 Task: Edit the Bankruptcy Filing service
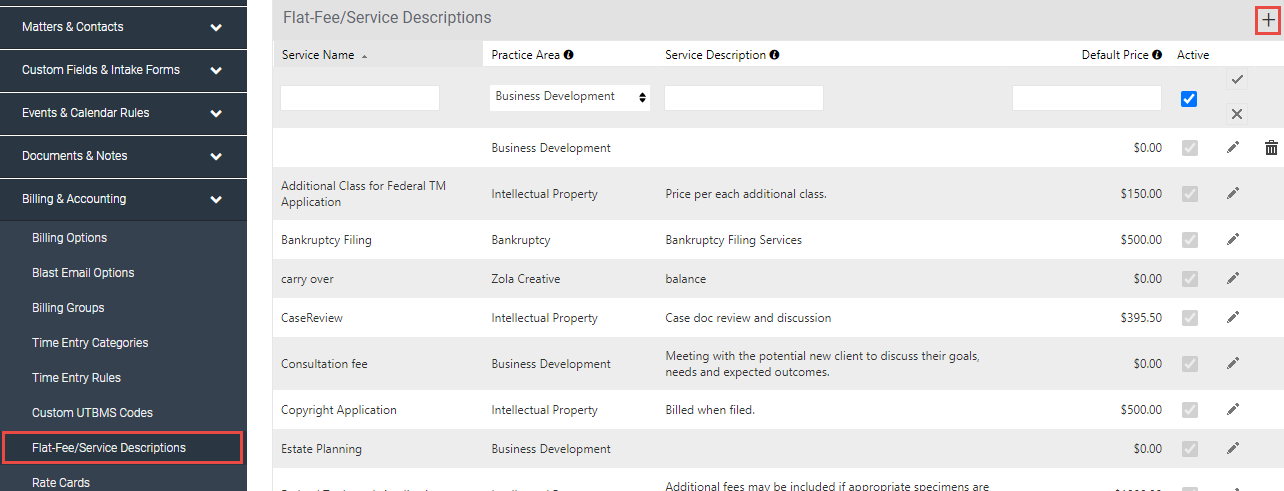[x=1233, y=240]
